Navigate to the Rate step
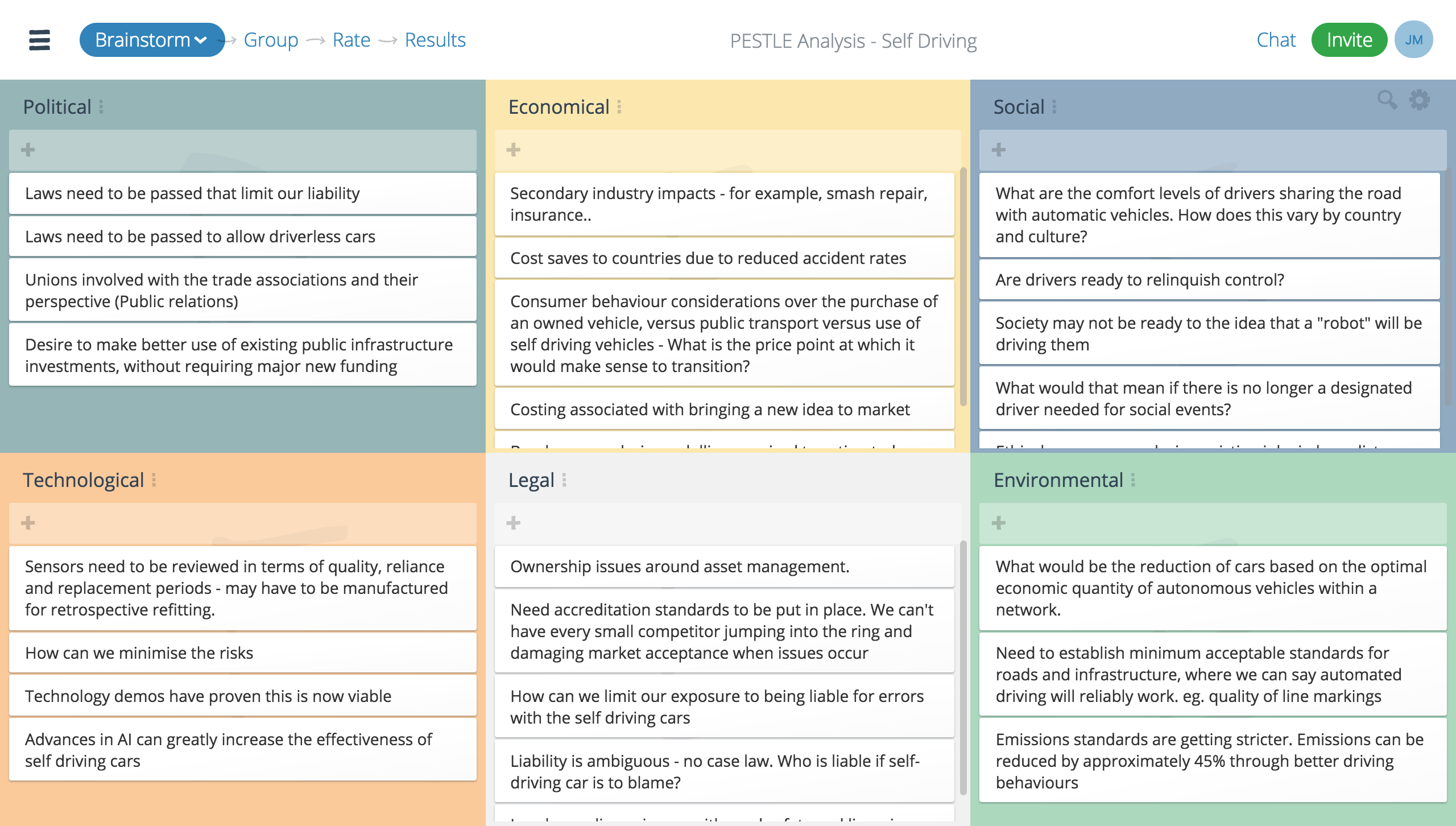The image size is (1456, 826). click(352, 40)
